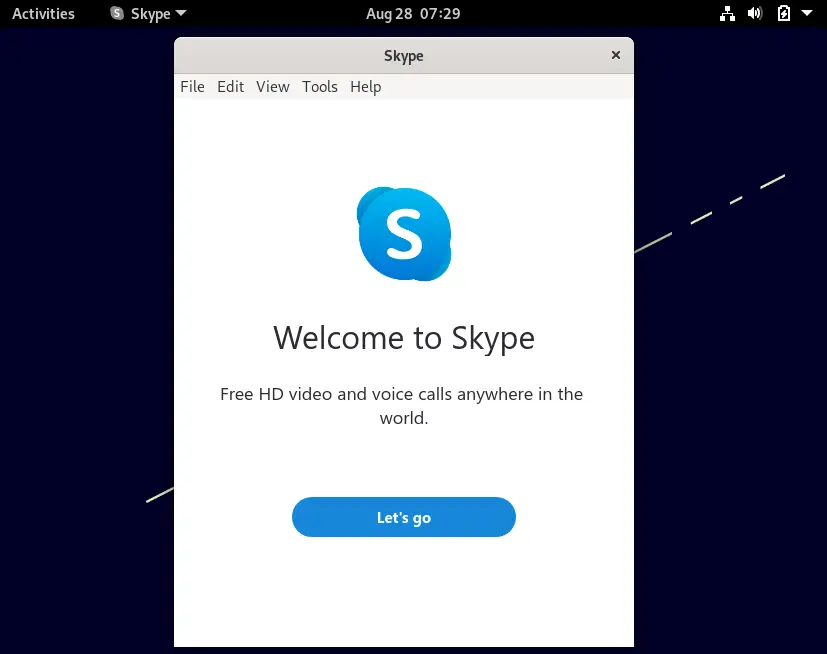
Task: Click the Welcome to Skype heading
Action: pos(404,338)
